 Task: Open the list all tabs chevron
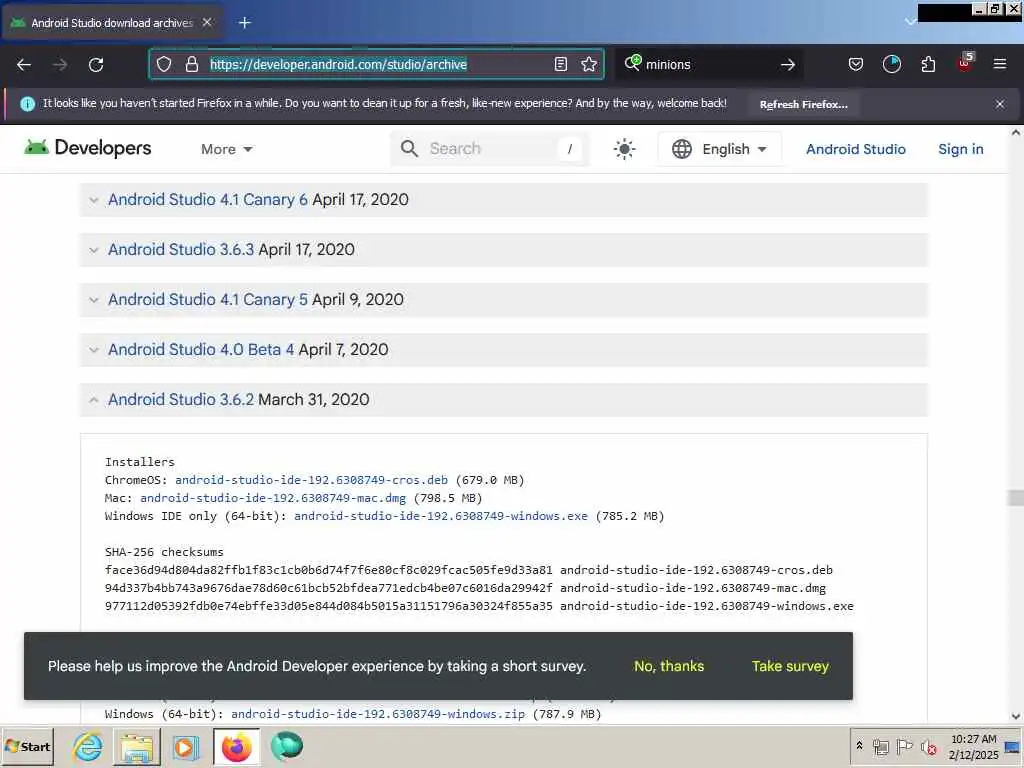(x=910, y=22)
